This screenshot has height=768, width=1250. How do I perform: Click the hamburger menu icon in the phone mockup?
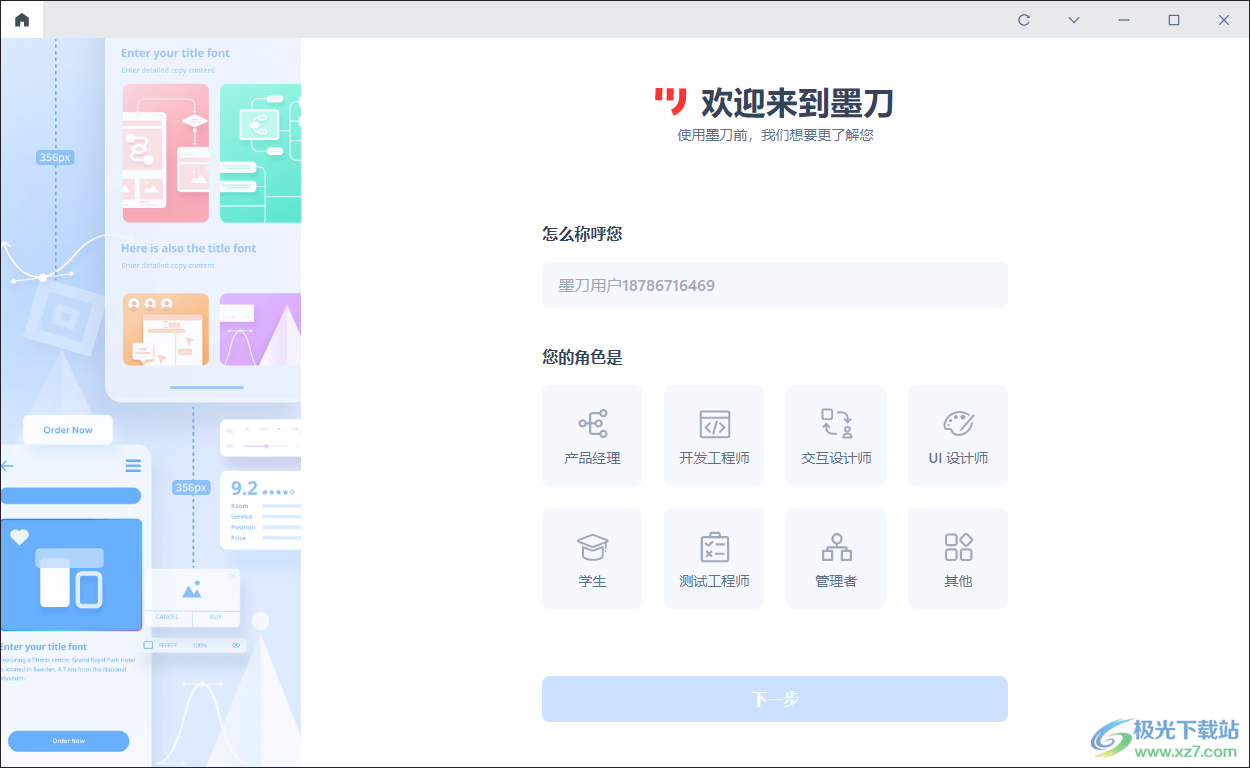pos(133,466)
